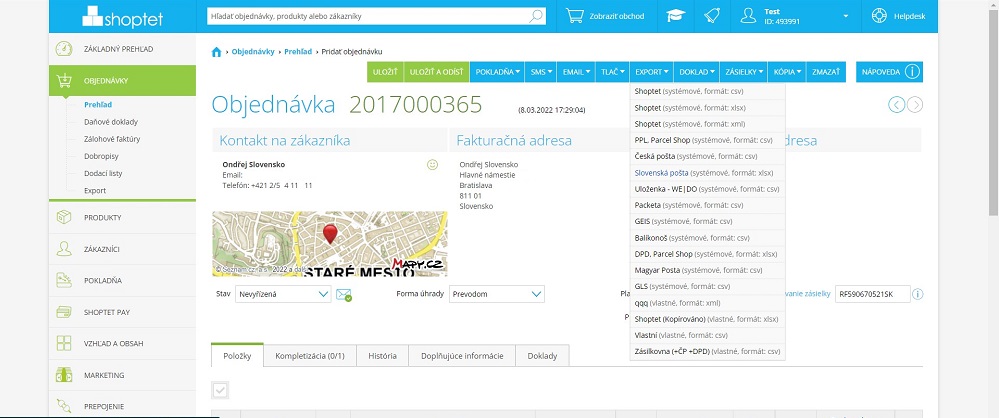This screenshot has height=418, width=999.
Task: Collapse the Export toolbar dropdown
Action: point(652,72)
